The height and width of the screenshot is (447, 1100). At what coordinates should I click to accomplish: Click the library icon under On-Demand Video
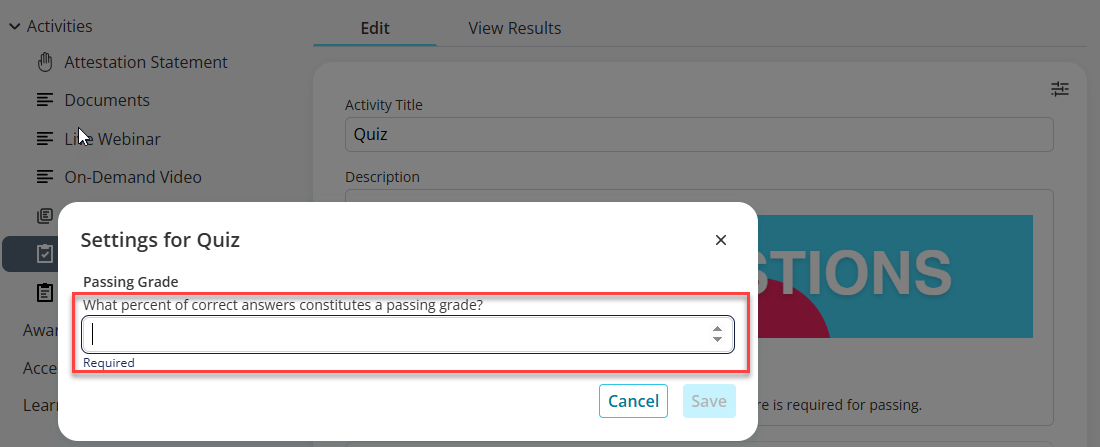(45, 215)
